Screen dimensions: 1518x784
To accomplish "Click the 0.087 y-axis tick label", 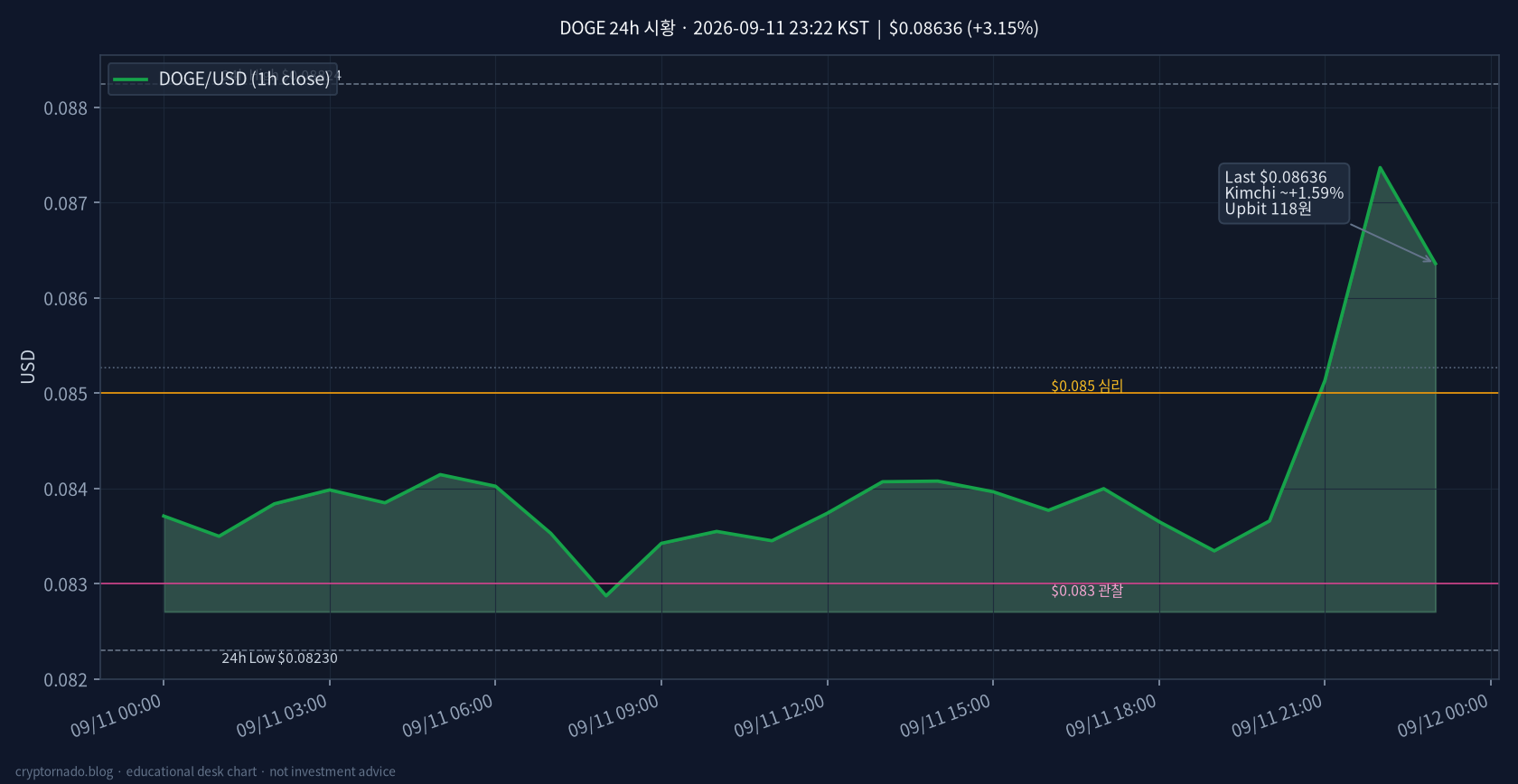I will [66, 203].
